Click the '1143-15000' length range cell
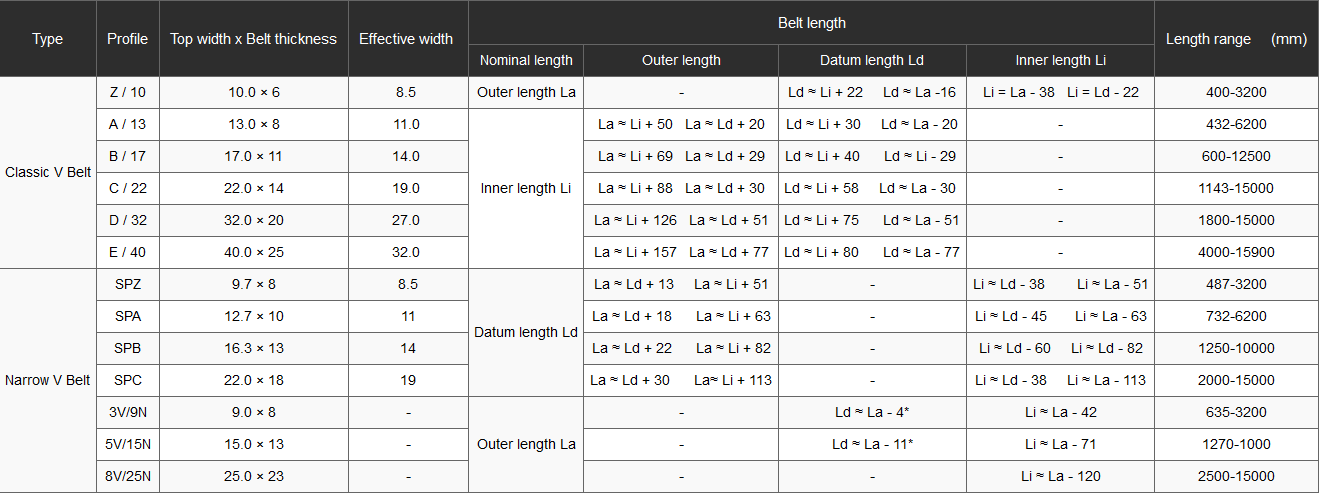Screen dimensions: 1320x494 pyautogui.click(x=1237, y=188)
